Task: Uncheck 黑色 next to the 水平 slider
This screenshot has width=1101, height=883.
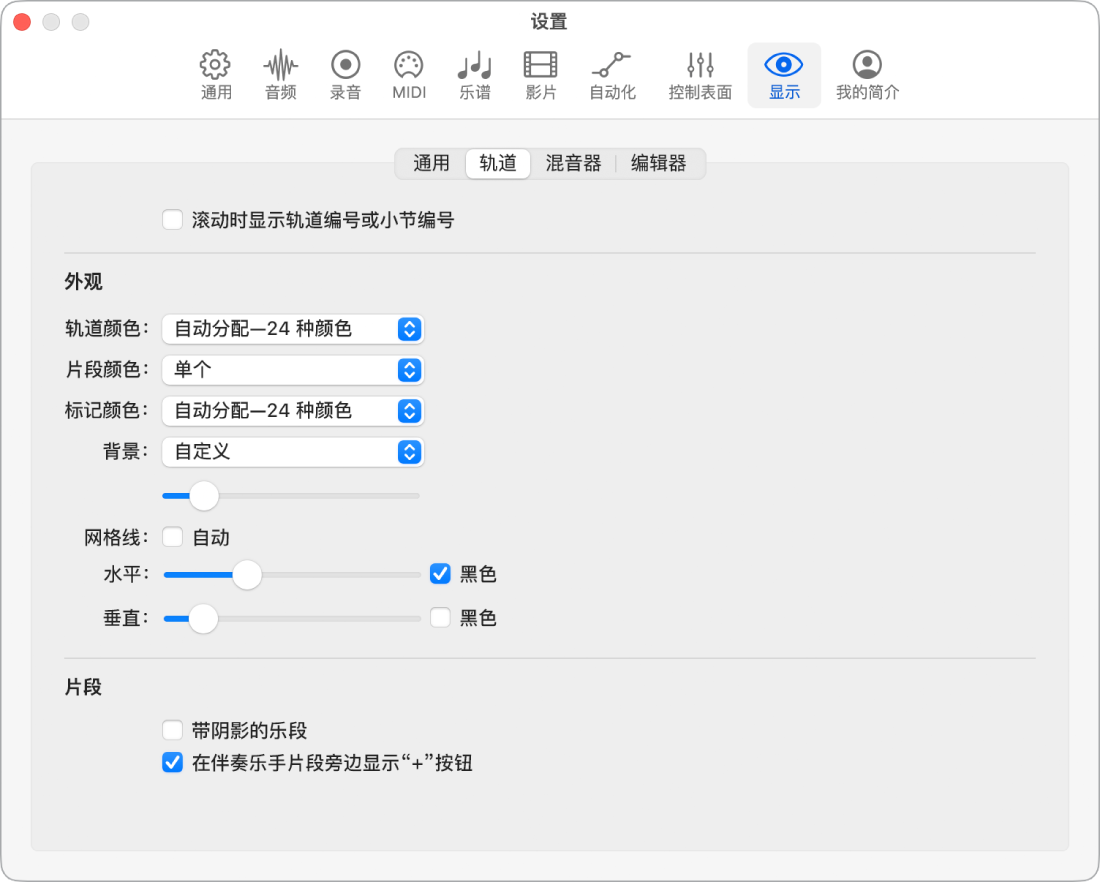Action: pos(439,574)
